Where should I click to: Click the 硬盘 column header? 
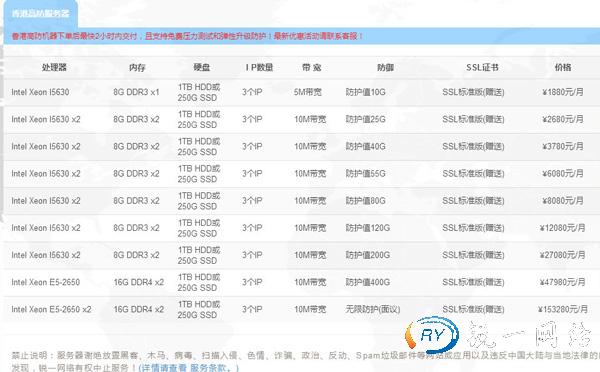[x=202, y=67]
